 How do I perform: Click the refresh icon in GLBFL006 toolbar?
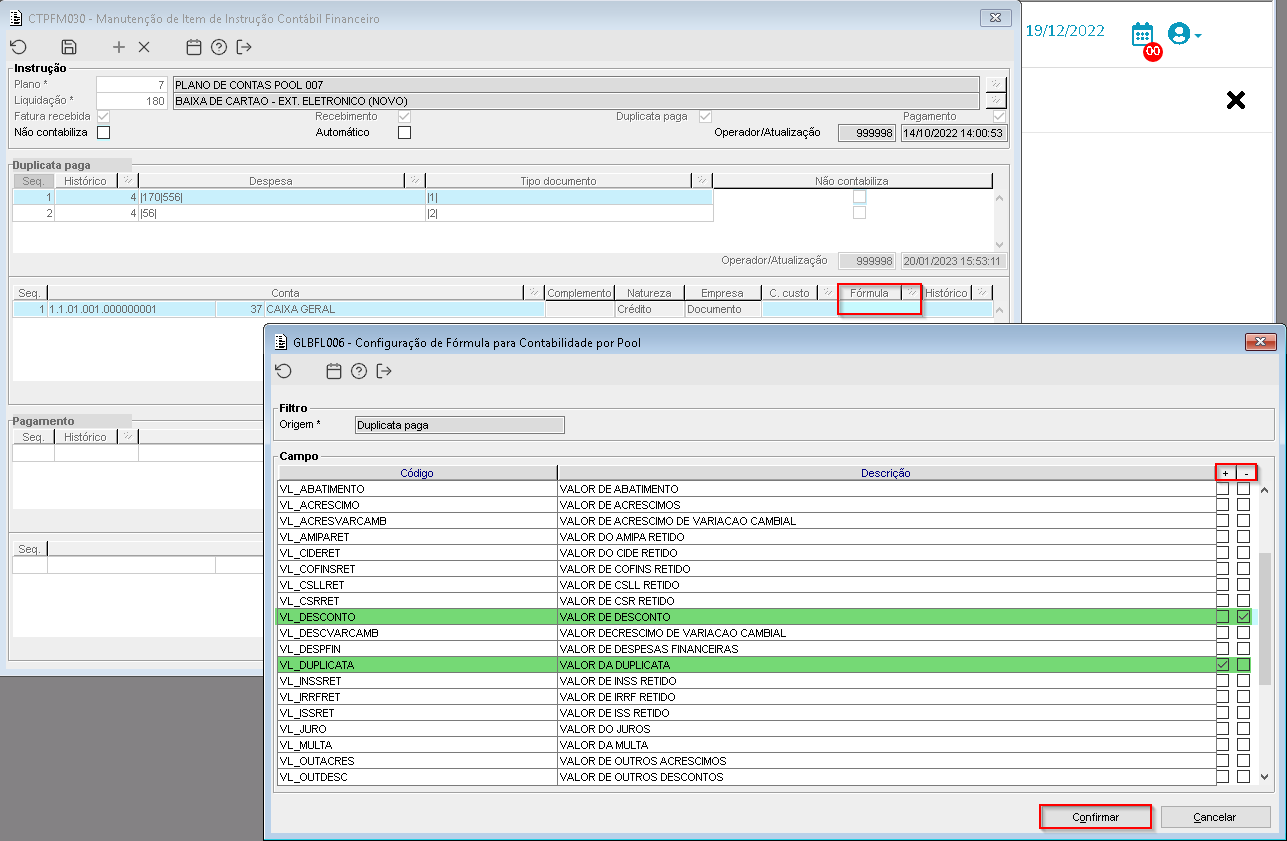(284, 371)
